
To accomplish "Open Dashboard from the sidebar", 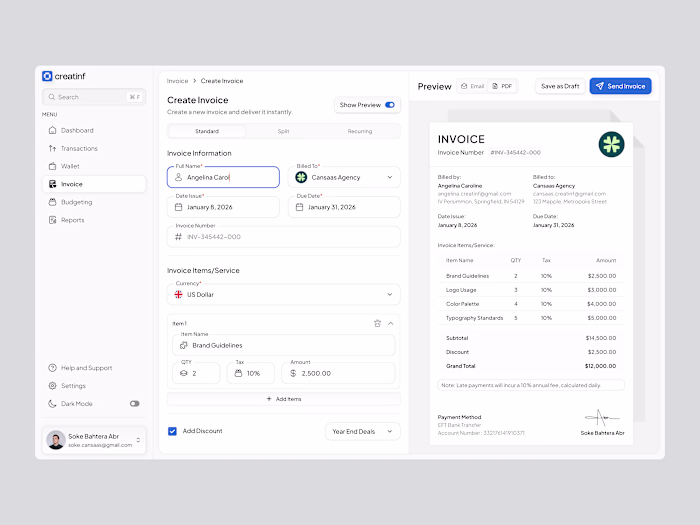I will (94, 130).
